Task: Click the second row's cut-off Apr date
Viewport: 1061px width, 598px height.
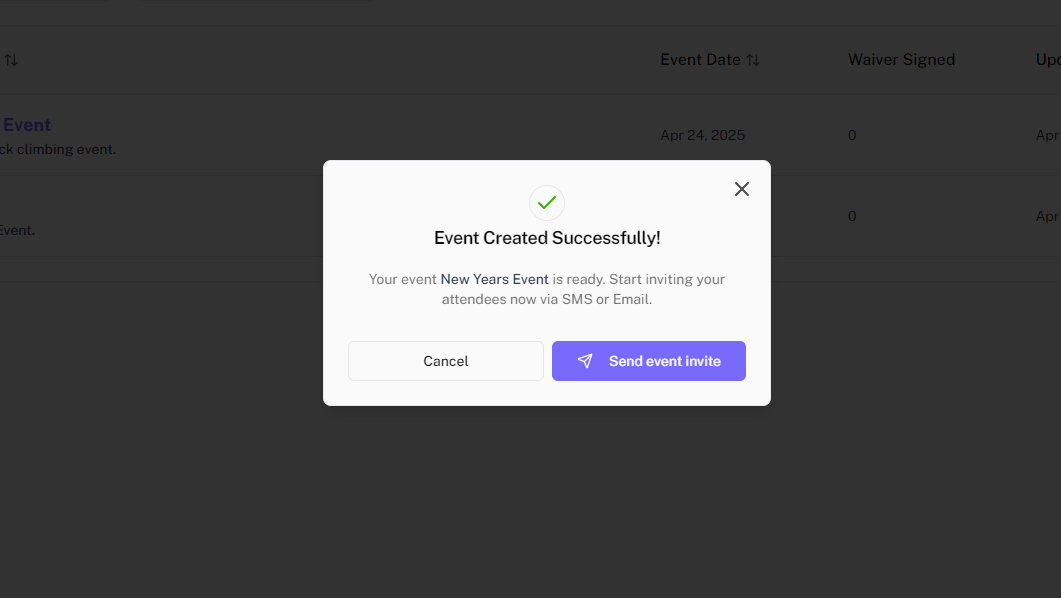Action: (1048, 216)
